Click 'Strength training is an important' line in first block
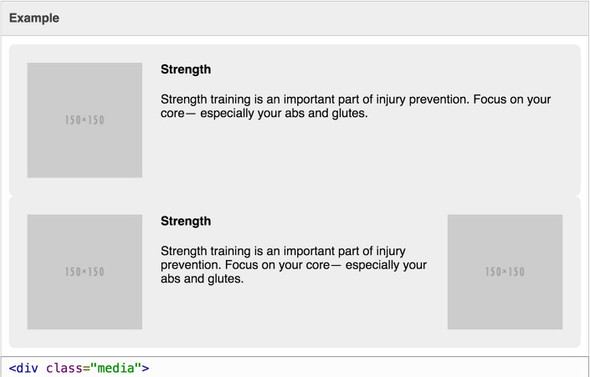The image size is (590, 377). point(356,99)
